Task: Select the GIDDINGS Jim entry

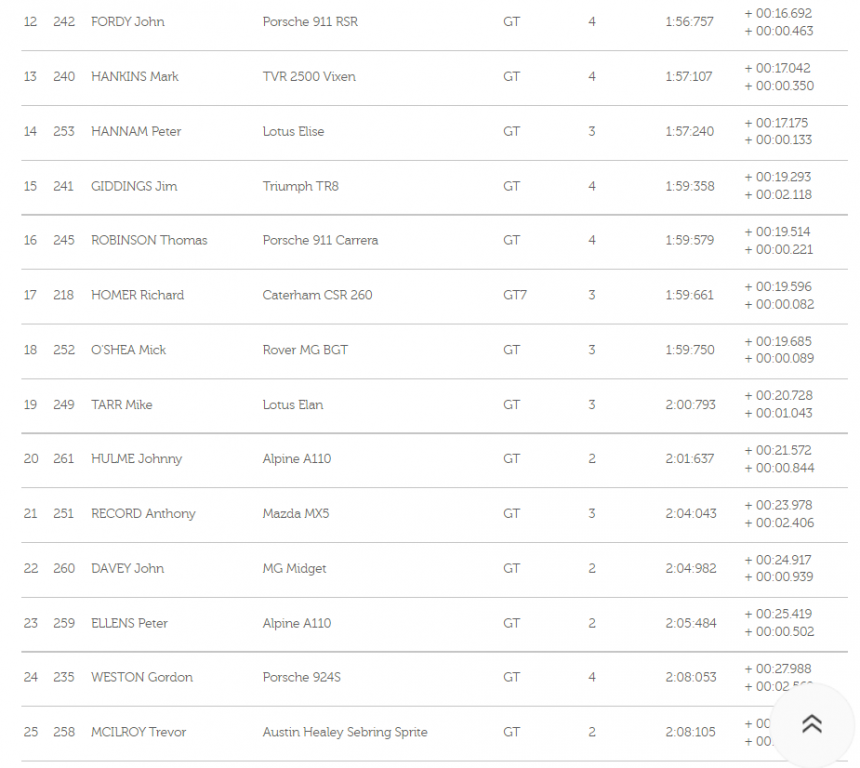Action: (134, 187)
